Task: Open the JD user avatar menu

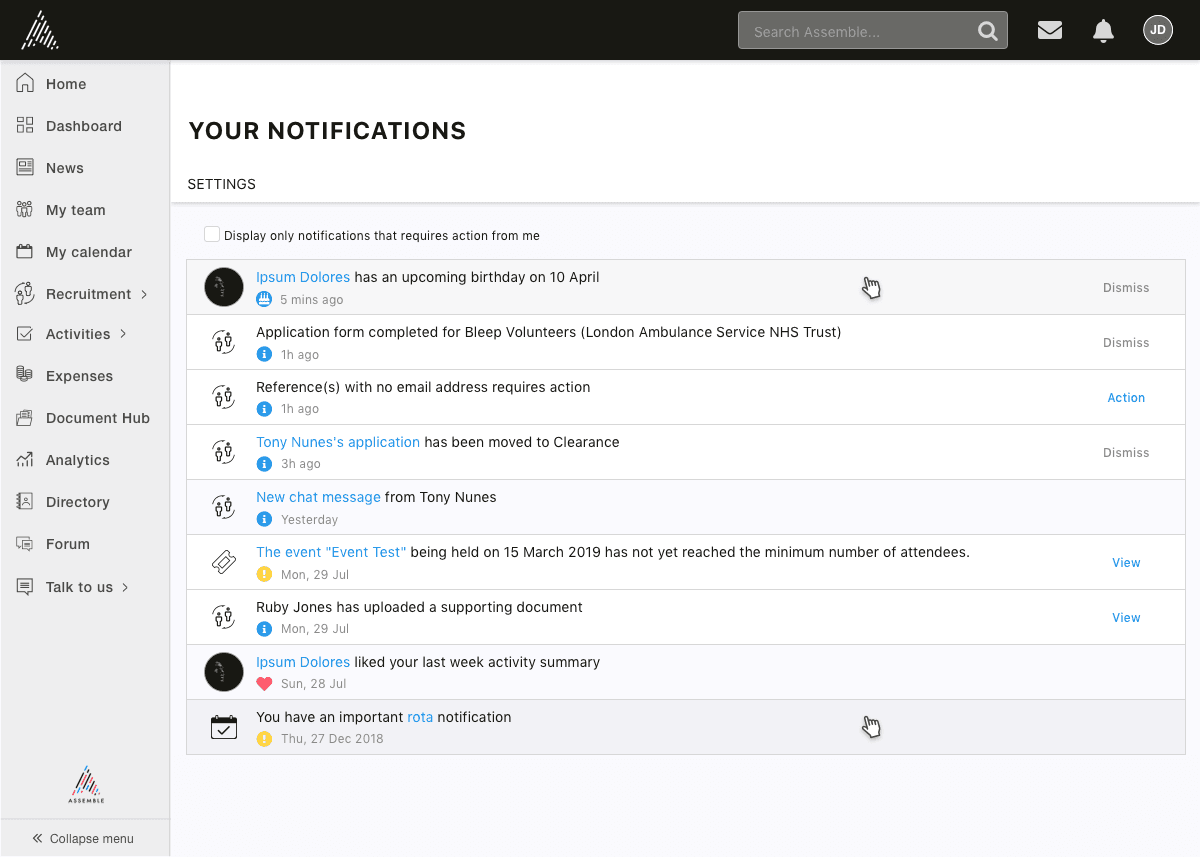Action: 1158,30
